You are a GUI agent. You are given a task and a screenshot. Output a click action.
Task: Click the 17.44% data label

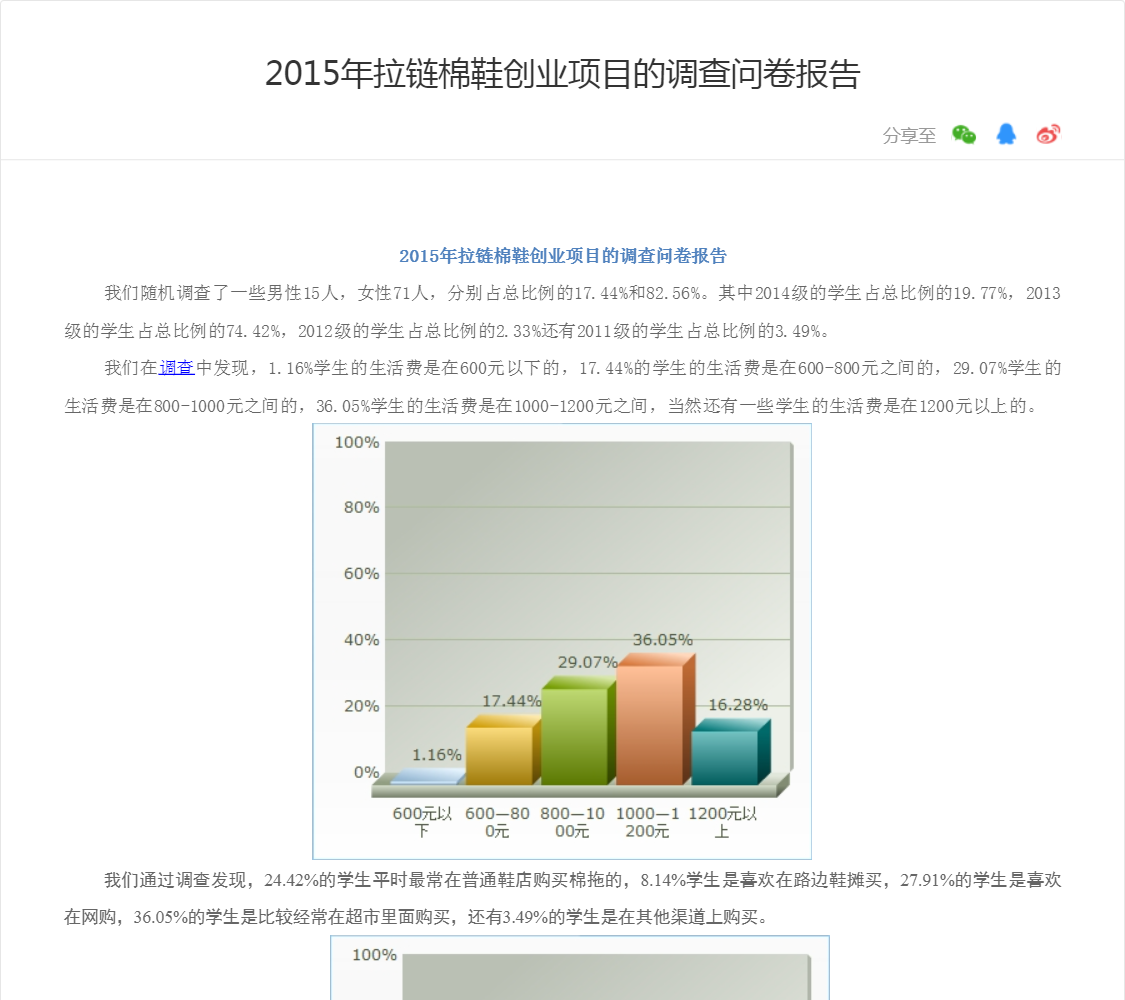coord(511,701)
